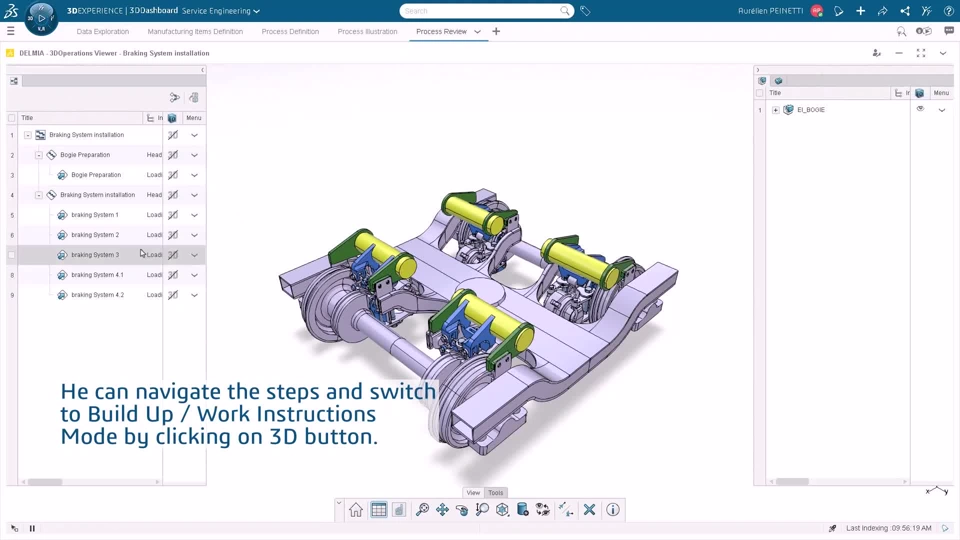Pause playback with the pause button
The width and height of the screenshot is (960, 540).
32,528
